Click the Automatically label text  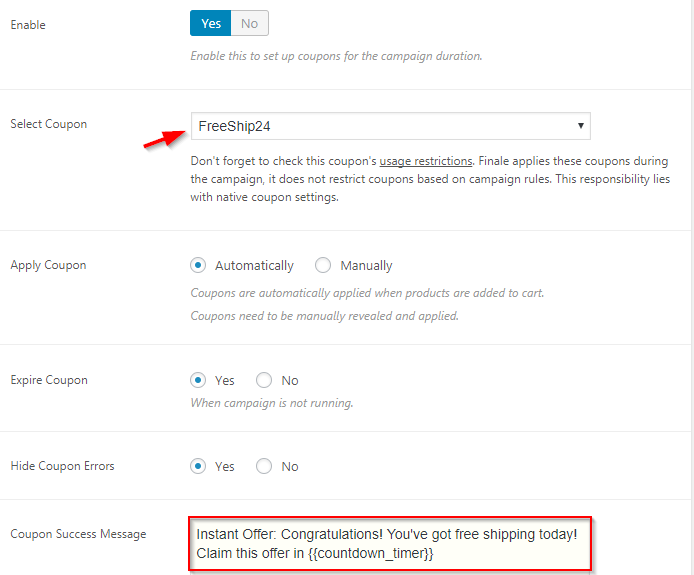click(x=254, y=266)
